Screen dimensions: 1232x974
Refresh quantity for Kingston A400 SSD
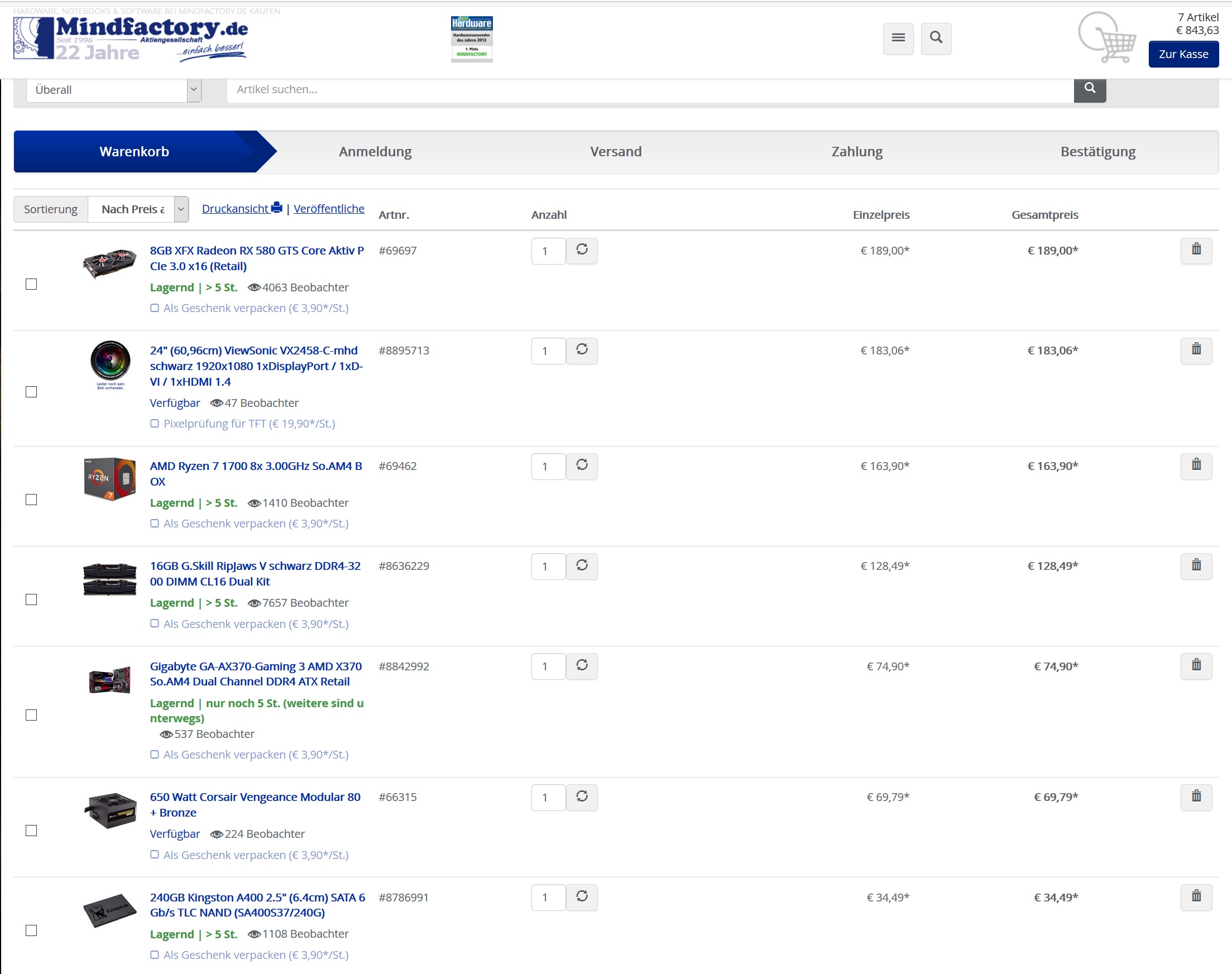click(x=582, y=897)
